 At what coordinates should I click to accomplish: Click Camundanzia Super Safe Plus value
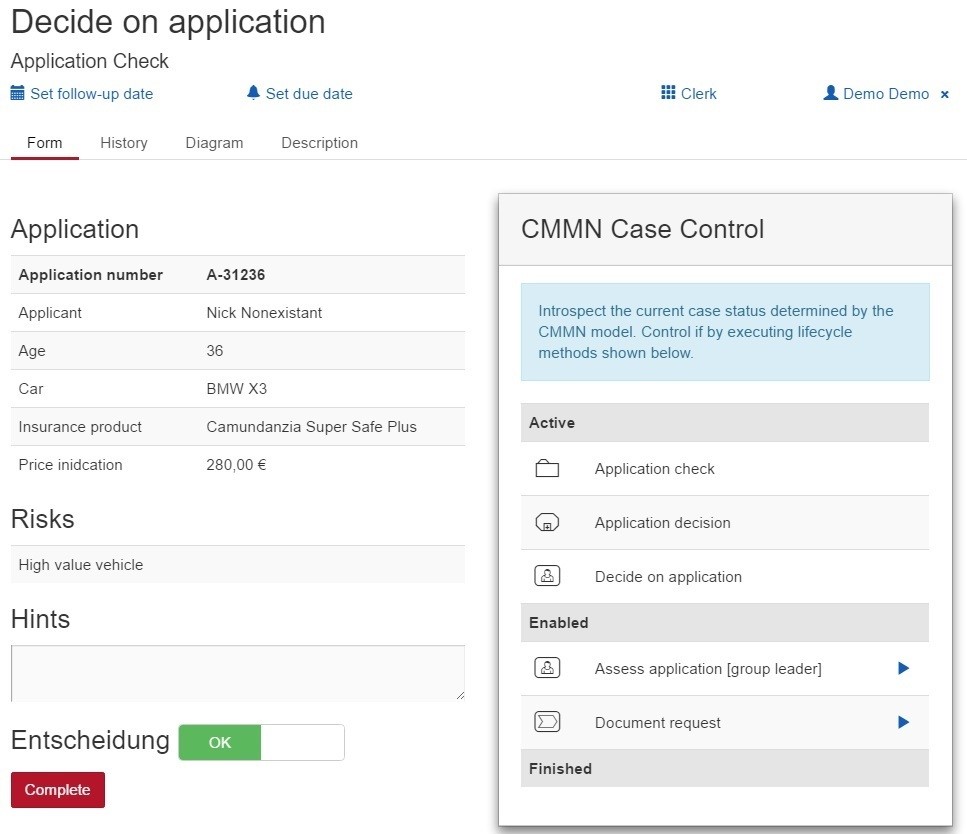[x=311, y=427]
